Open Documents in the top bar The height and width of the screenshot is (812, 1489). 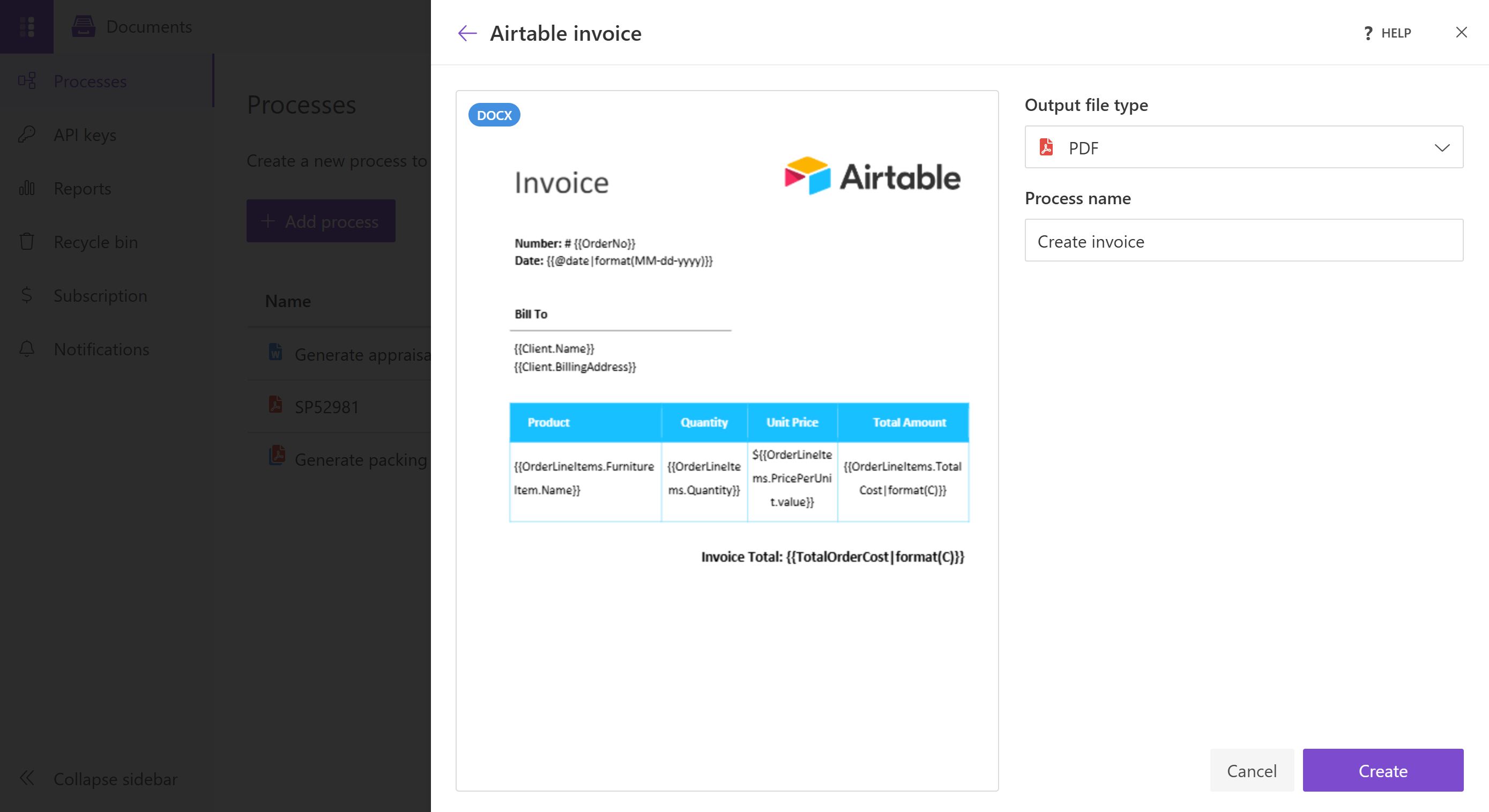(149, 27)
